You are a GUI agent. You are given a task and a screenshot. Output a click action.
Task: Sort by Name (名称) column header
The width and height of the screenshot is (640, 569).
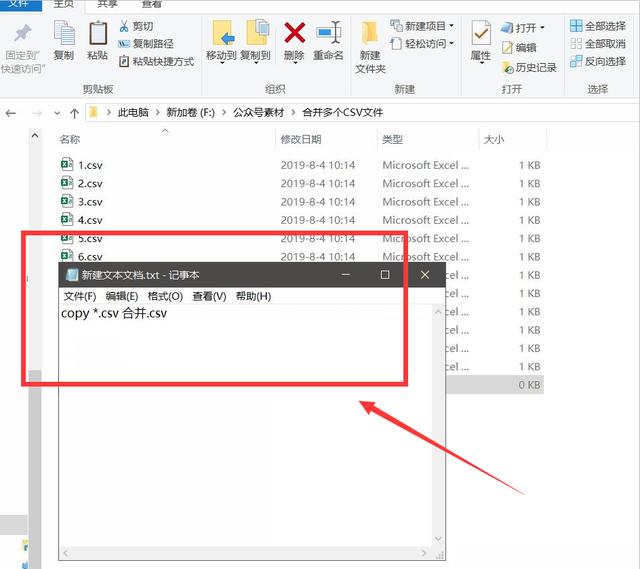(x=70, y=140)
